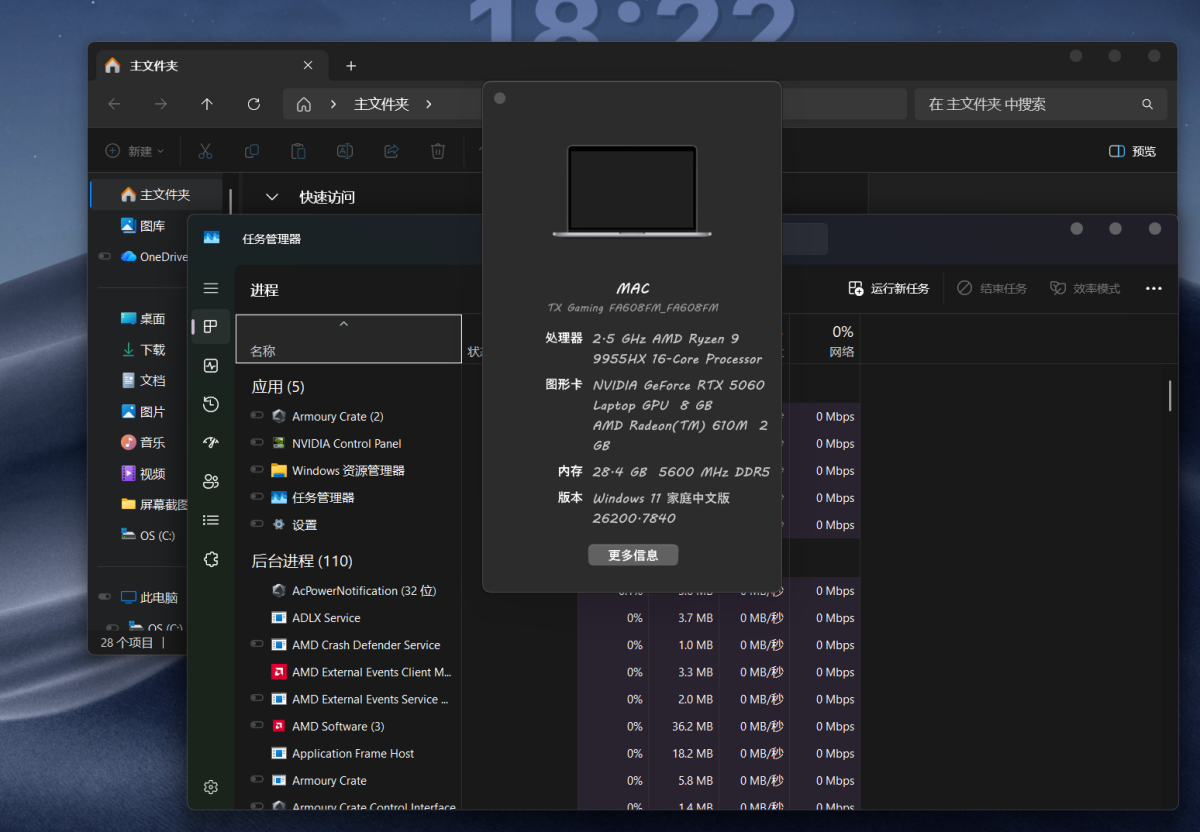Expand the Armoury Crate (2) process group
This screenshot has height=832, width=1200.
click(x=257, y=416)
